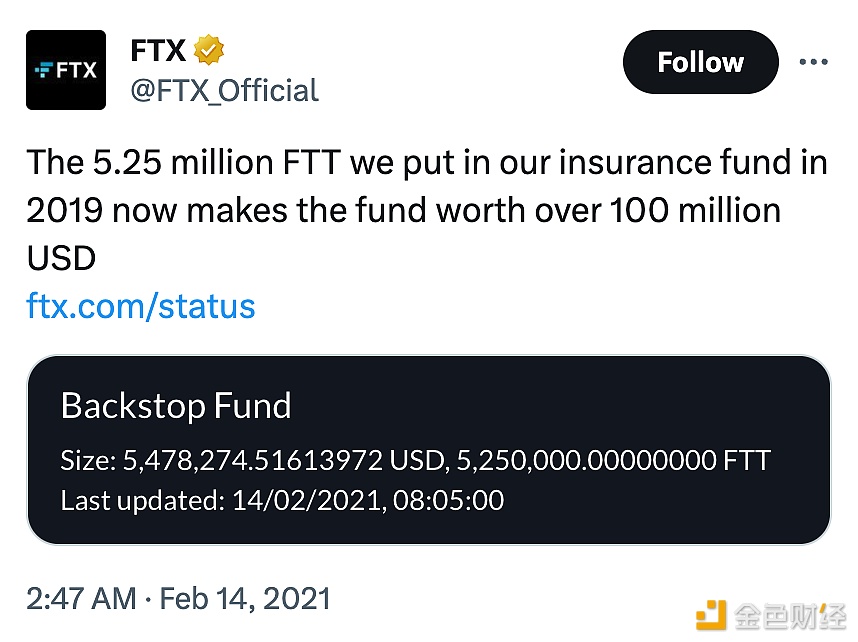
Task: Click the 金色财经 watermark text
Action: (x=789, y=613)
